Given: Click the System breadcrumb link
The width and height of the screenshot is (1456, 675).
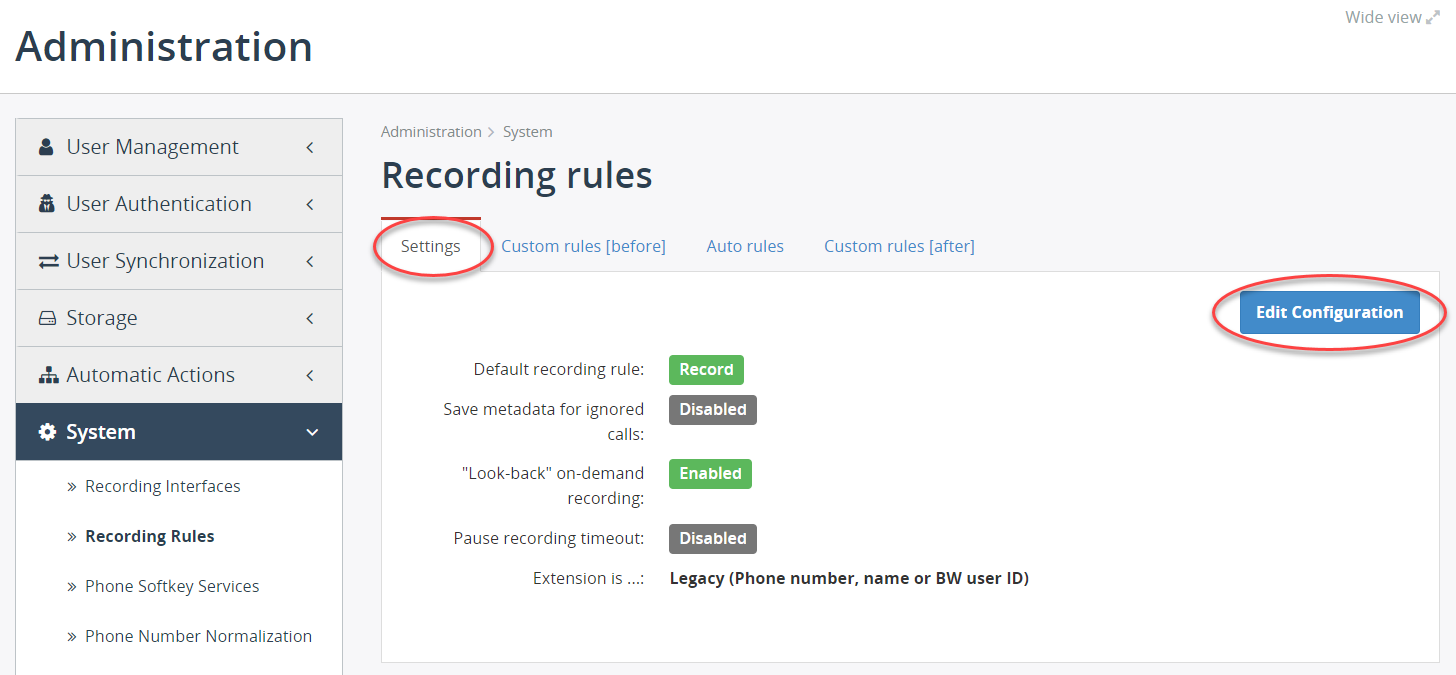Looking at the screenshot, I should [x=527, y=132].
